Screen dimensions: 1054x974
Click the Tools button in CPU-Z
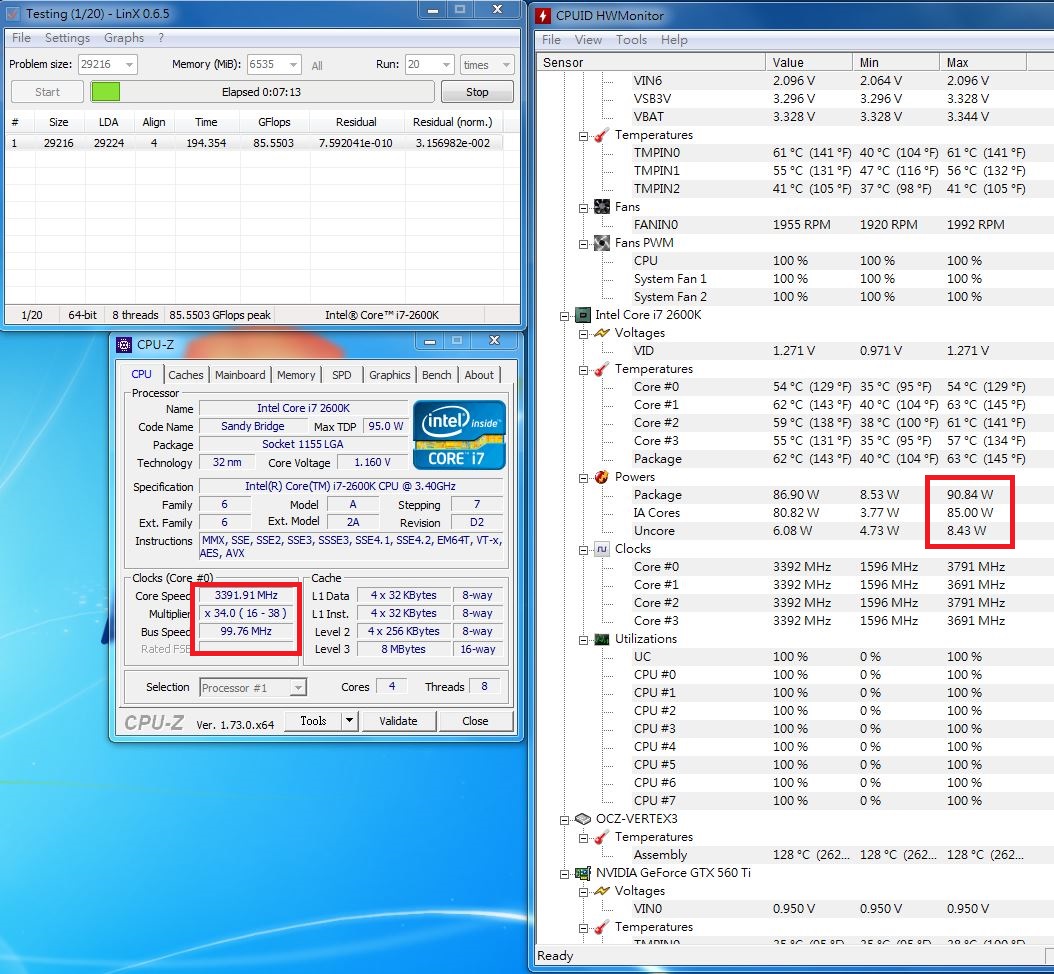tap(313, 721)
